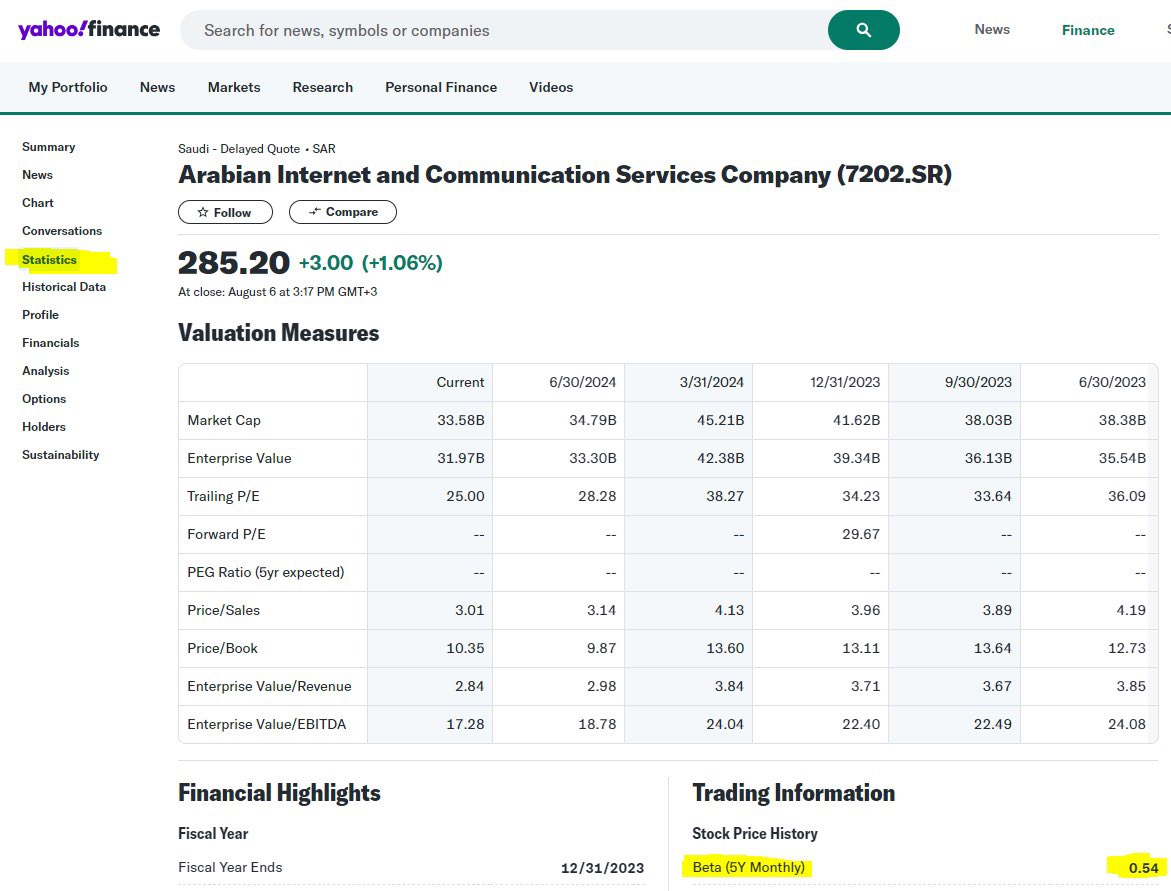
Task: Open the Profile section in sidebar
Action: pyautogui.click(x=40, y=315)
